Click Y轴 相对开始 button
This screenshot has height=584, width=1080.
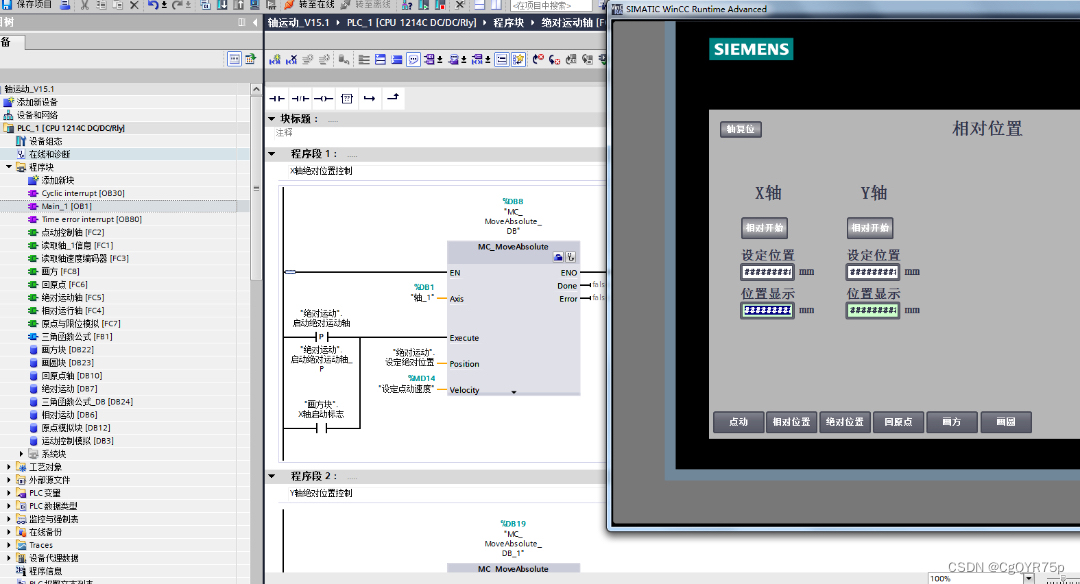click(870, 228)
